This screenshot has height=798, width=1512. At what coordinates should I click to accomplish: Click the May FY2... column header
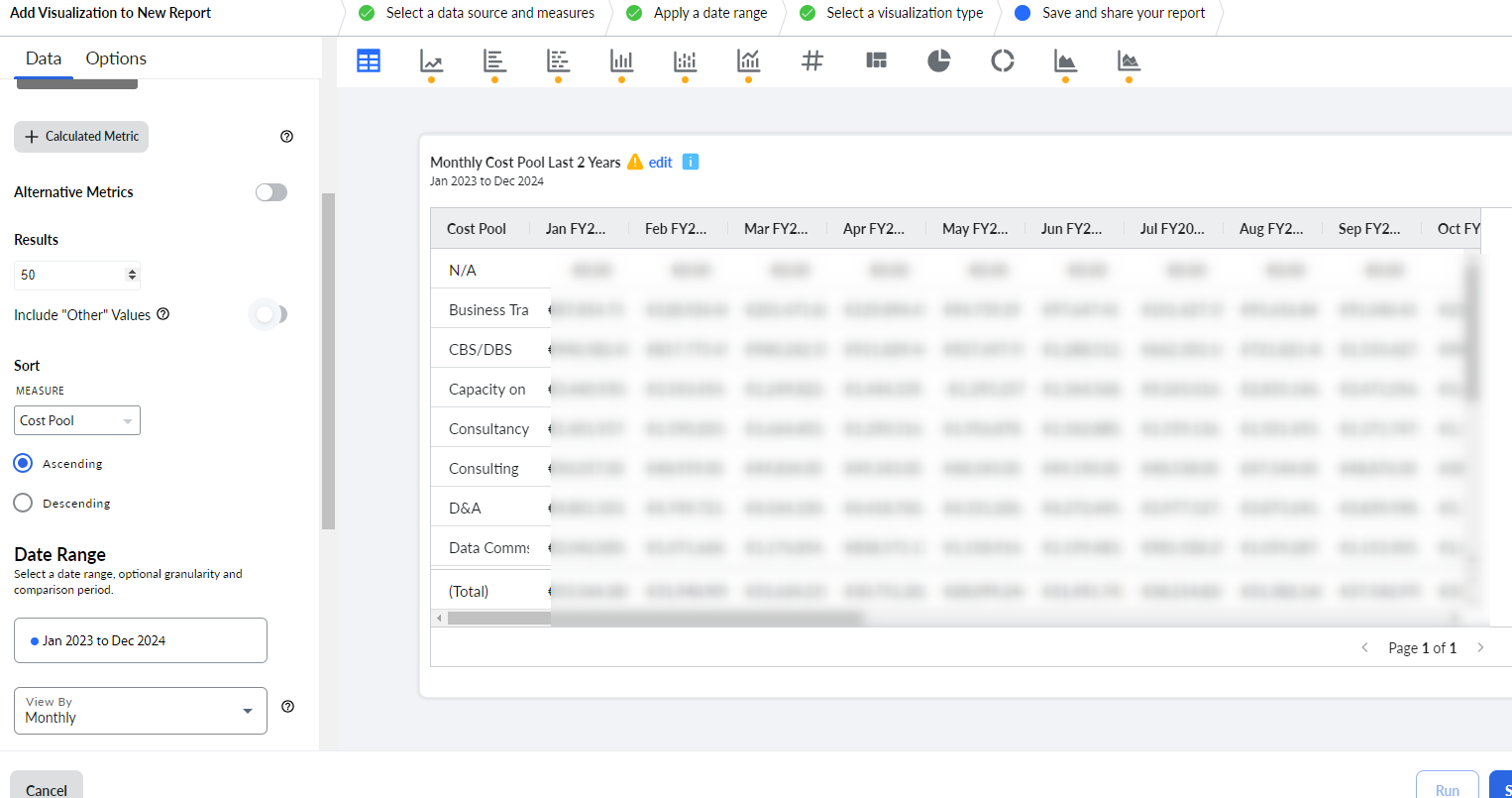pyautogui.click(x=975, y=229)
